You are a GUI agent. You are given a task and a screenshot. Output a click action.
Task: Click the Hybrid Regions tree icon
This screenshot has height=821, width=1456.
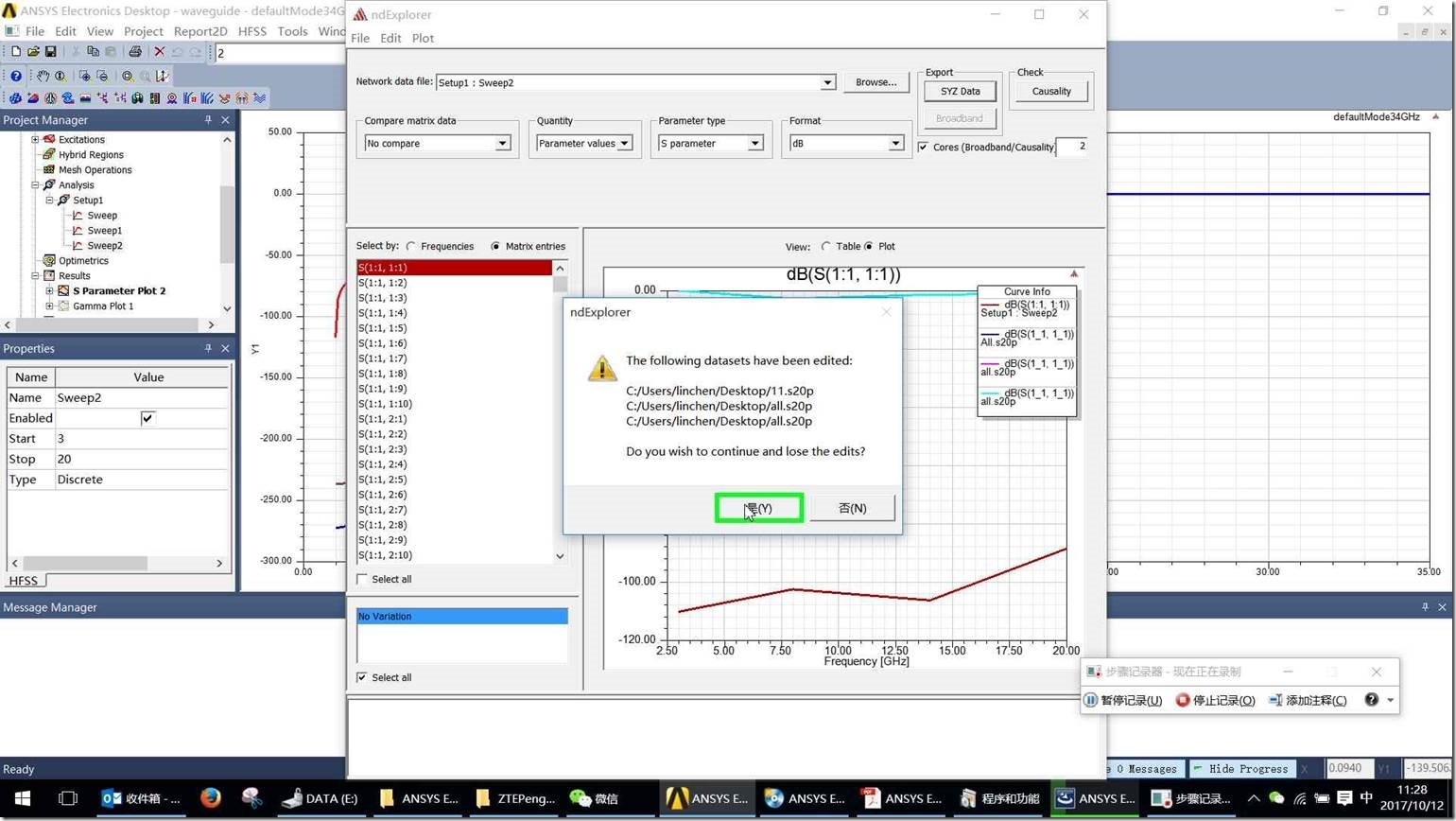(x=49, y=154)
